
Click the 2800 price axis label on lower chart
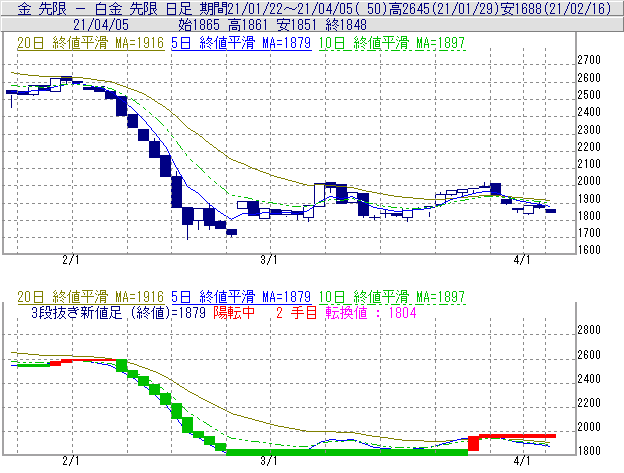tap(589, 330)
